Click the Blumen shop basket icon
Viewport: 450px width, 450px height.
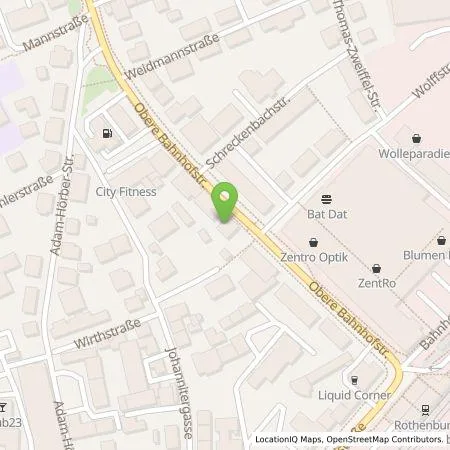pos(442,240)
